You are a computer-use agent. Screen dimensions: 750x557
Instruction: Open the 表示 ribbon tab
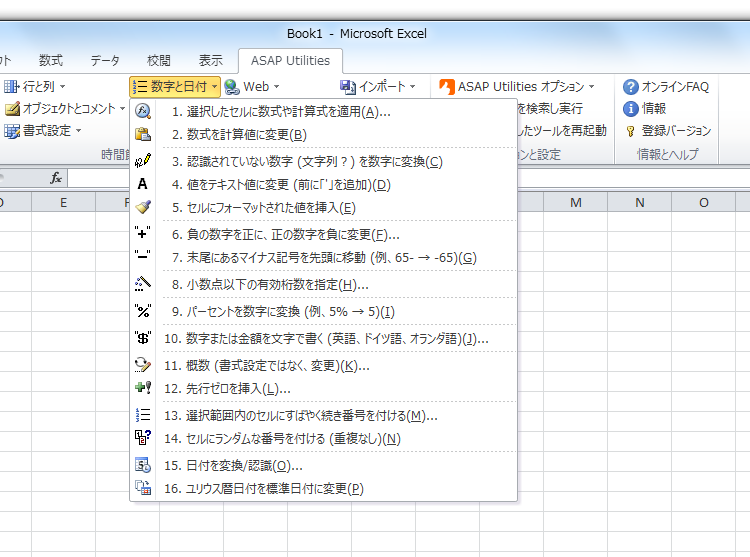(211, 60)
